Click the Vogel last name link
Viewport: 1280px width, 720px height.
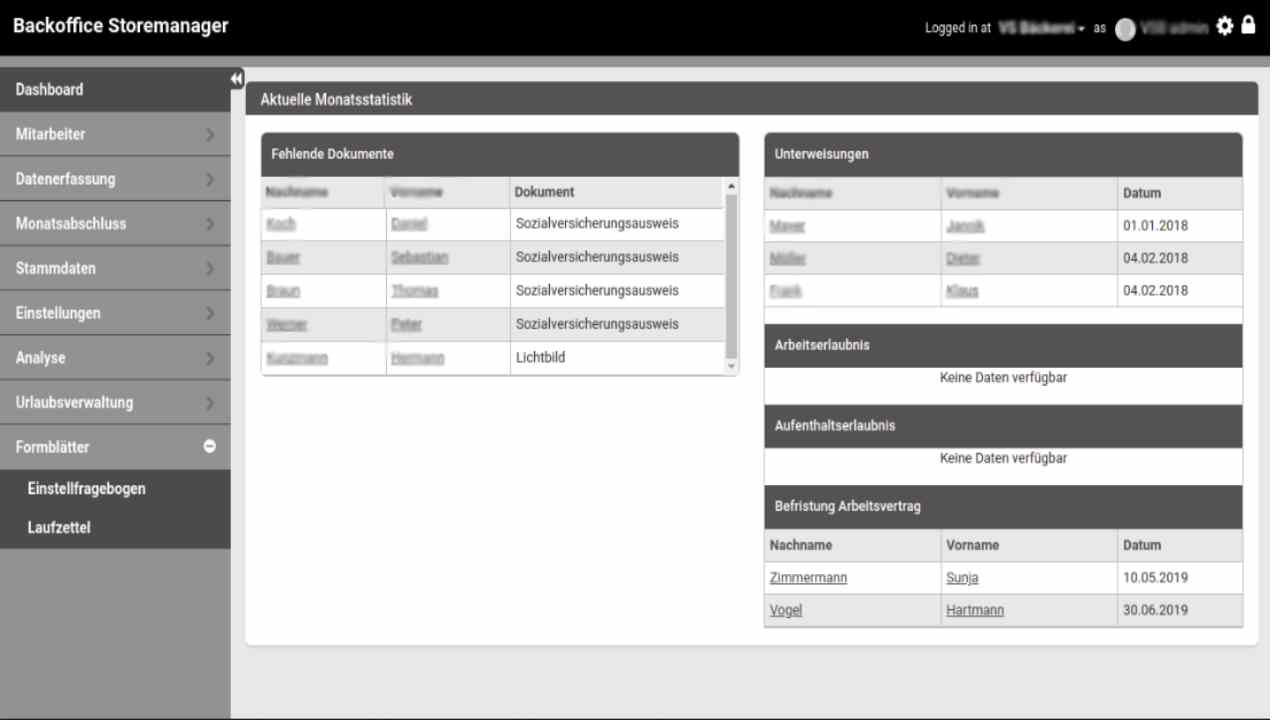(x=786, y=610)
